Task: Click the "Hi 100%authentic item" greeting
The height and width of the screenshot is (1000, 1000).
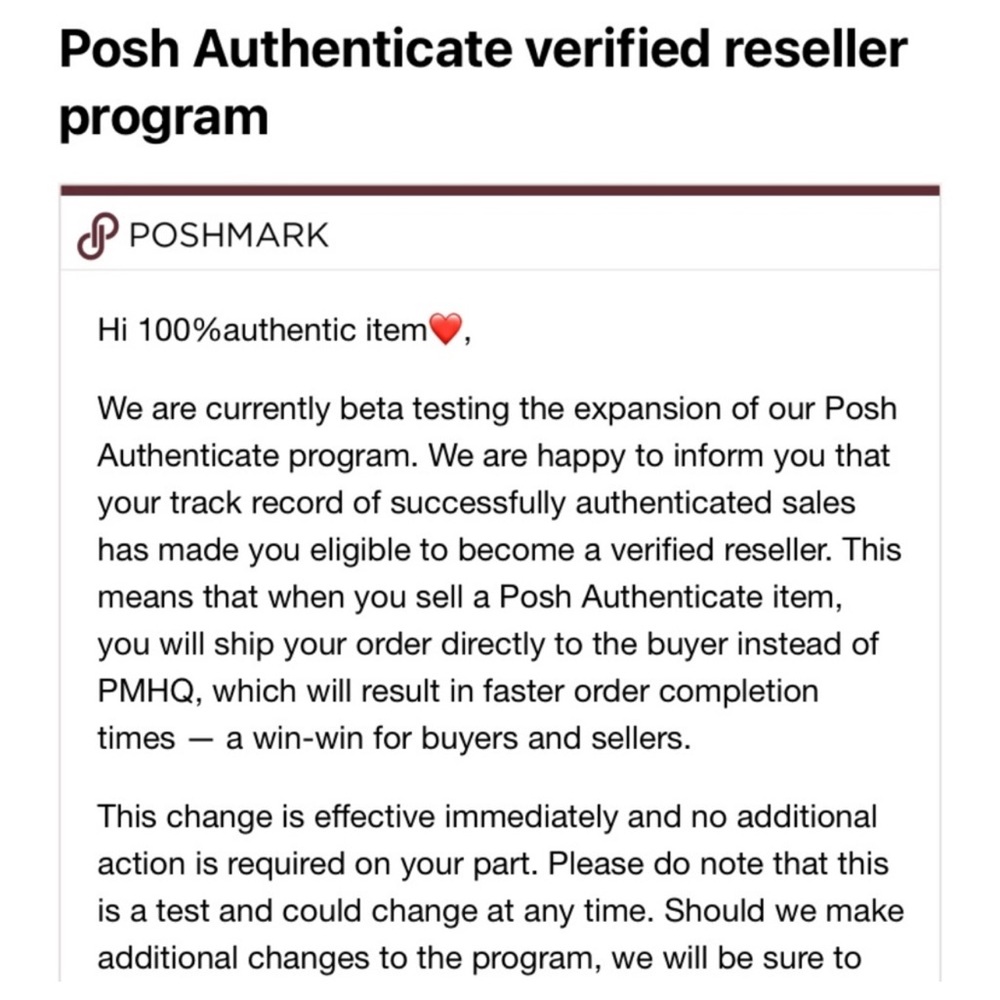Action: pyautogui.click(x=262, y=329)
